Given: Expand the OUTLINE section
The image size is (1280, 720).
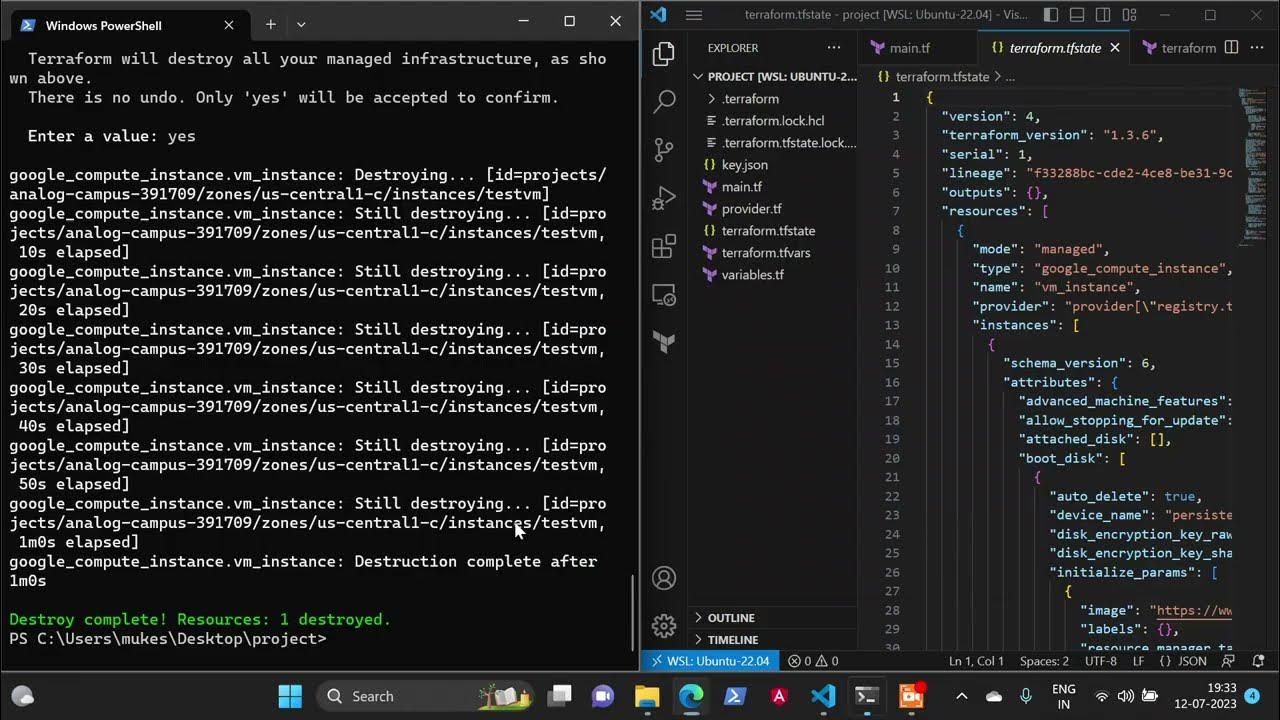Looking at the screenshot, I should 775,618.
